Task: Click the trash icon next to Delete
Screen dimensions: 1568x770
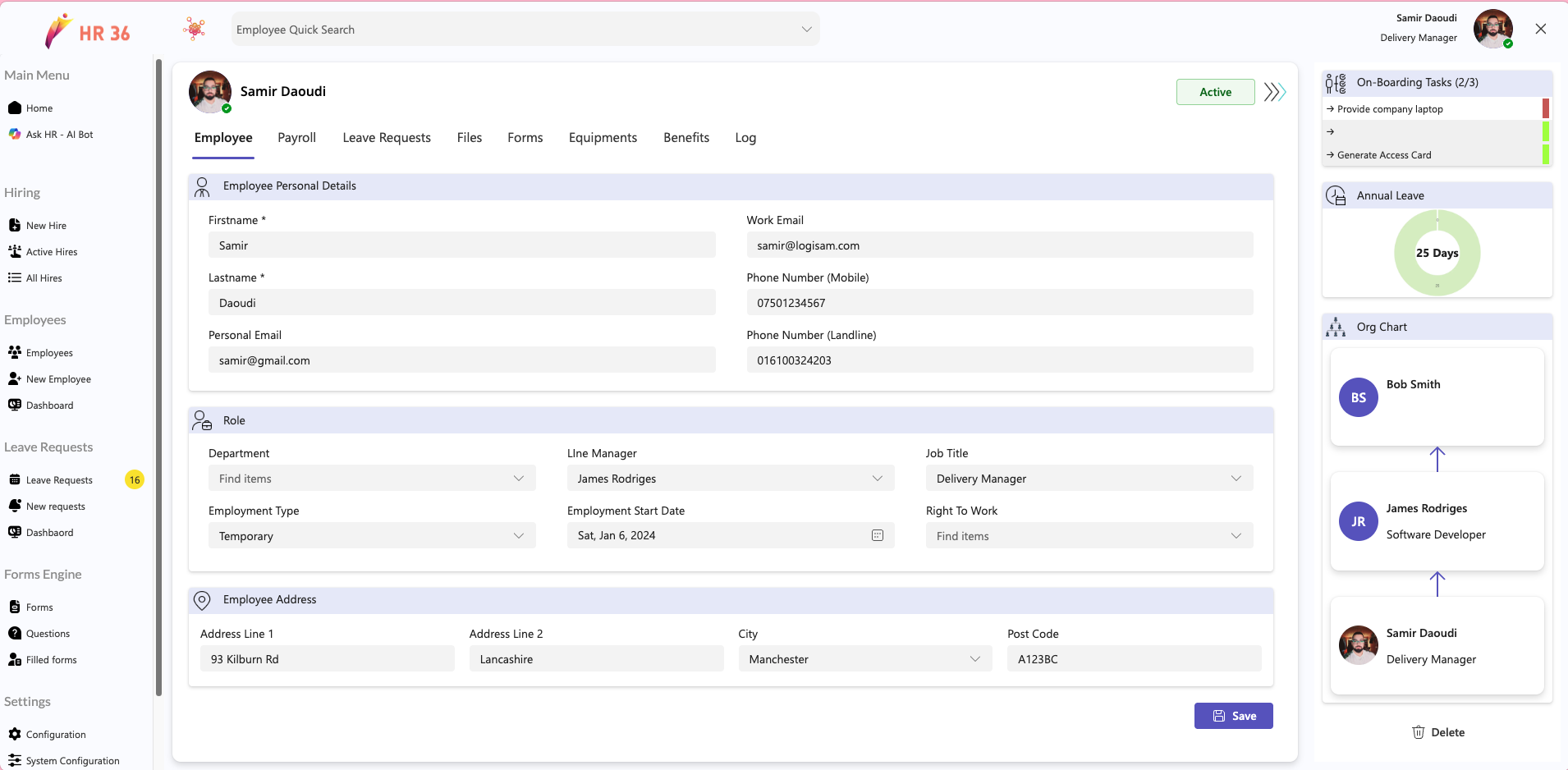Action: pos(1418,732)
